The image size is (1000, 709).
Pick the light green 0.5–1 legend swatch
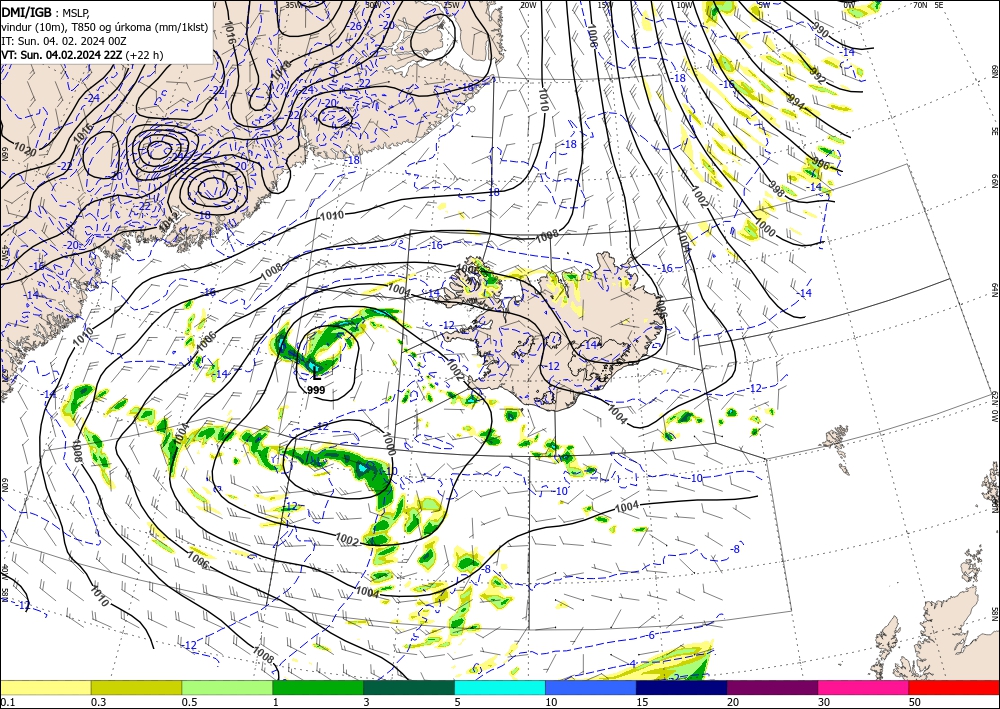227,687
